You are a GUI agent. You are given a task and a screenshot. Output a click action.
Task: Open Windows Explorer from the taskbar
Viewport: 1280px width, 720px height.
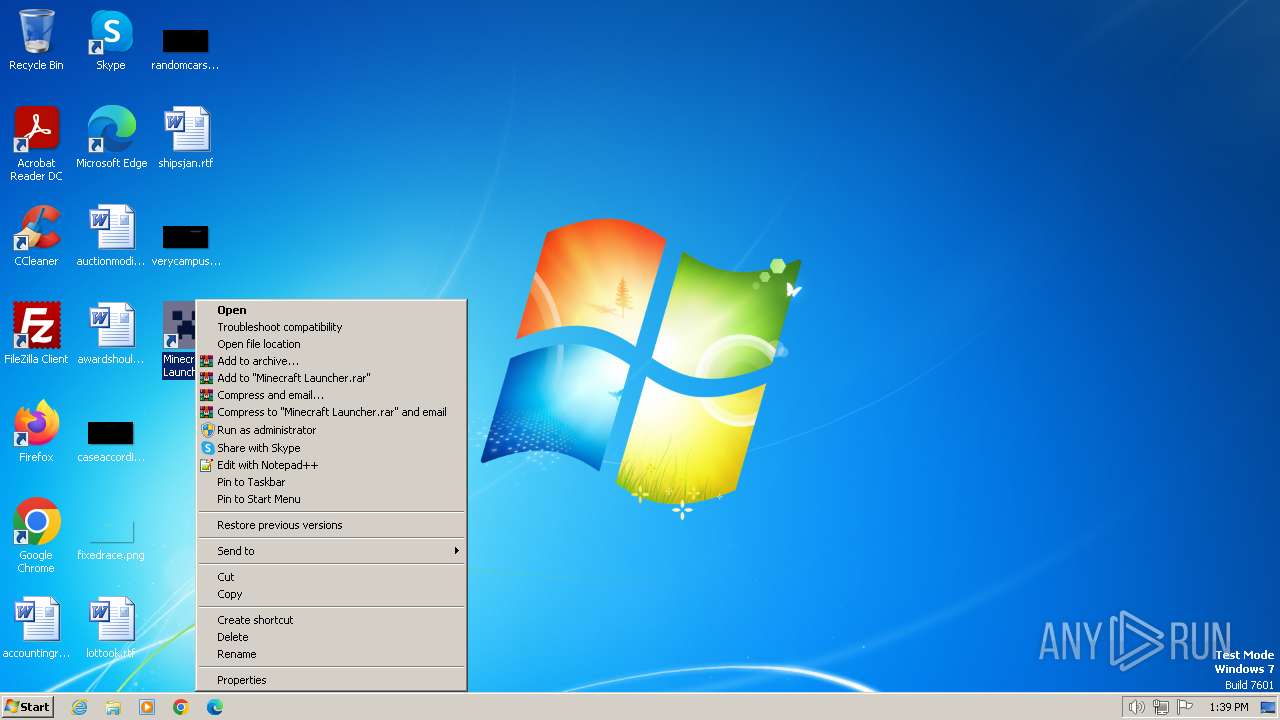(113, 707)
